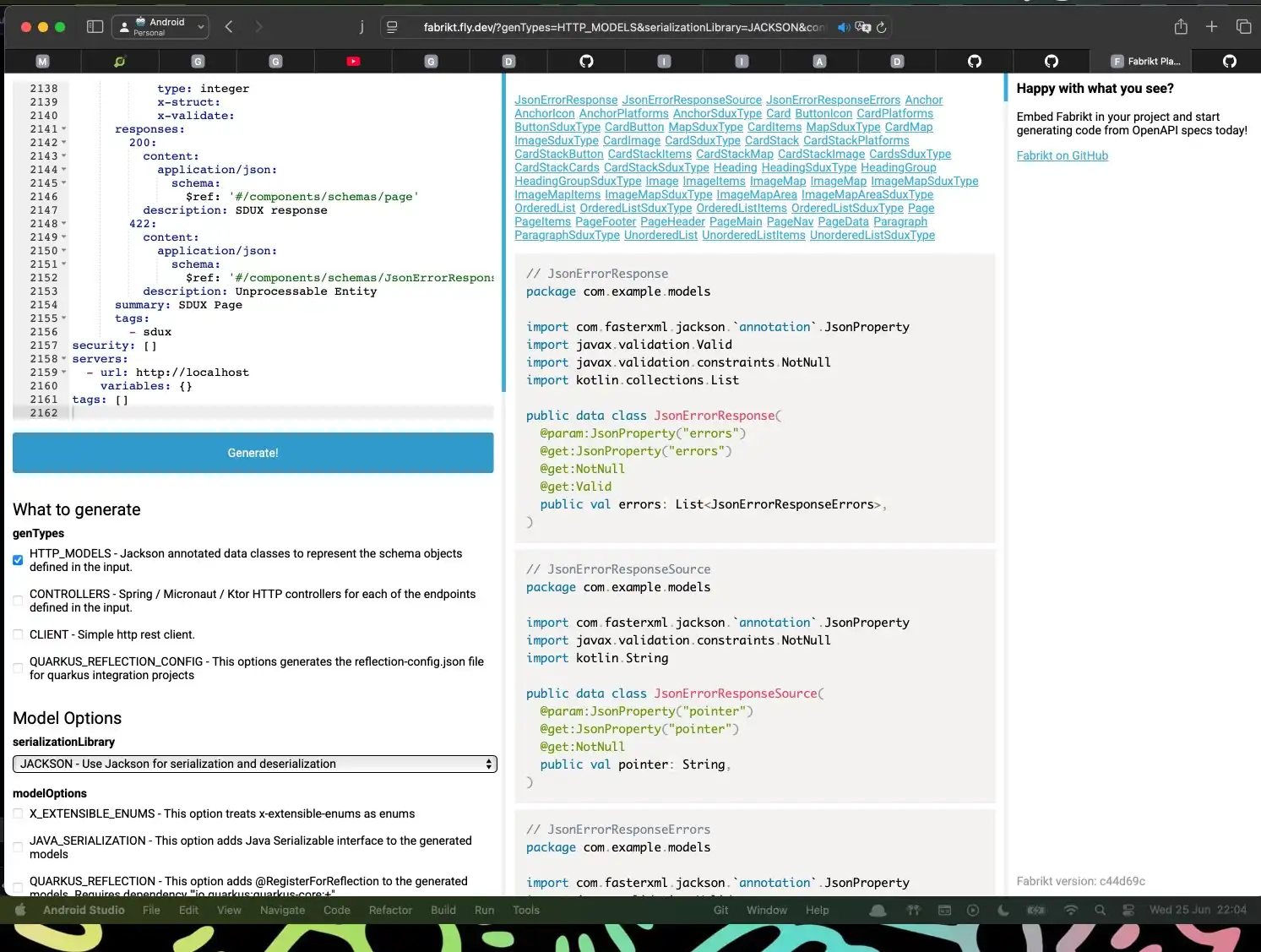The image size is (1261, 952).
Task: Toggle the Safari sidebar icon
Action: click(x=95, y=27)
